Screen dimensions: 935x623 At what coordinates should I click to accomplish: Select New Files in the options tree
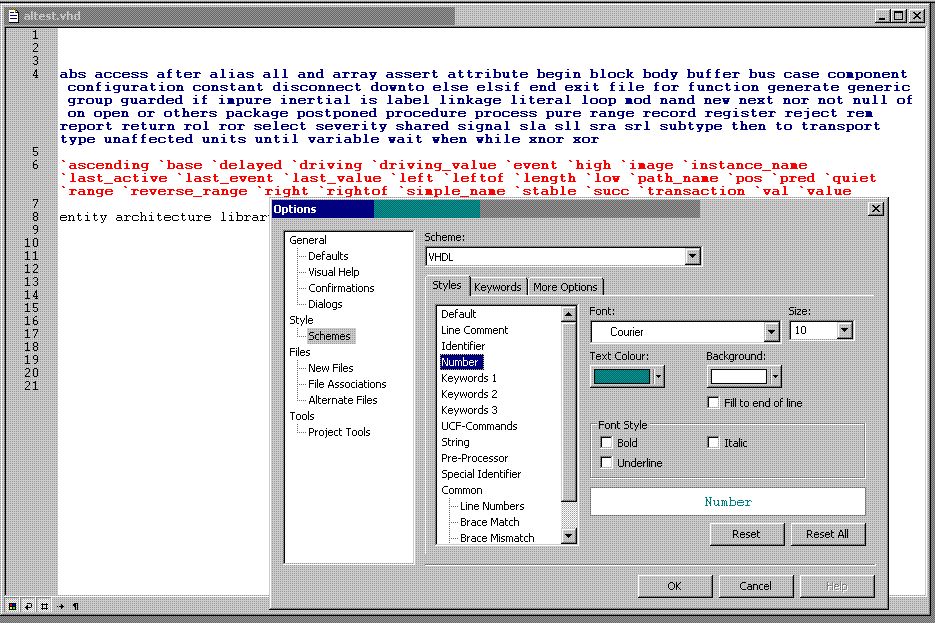(330, 368)
